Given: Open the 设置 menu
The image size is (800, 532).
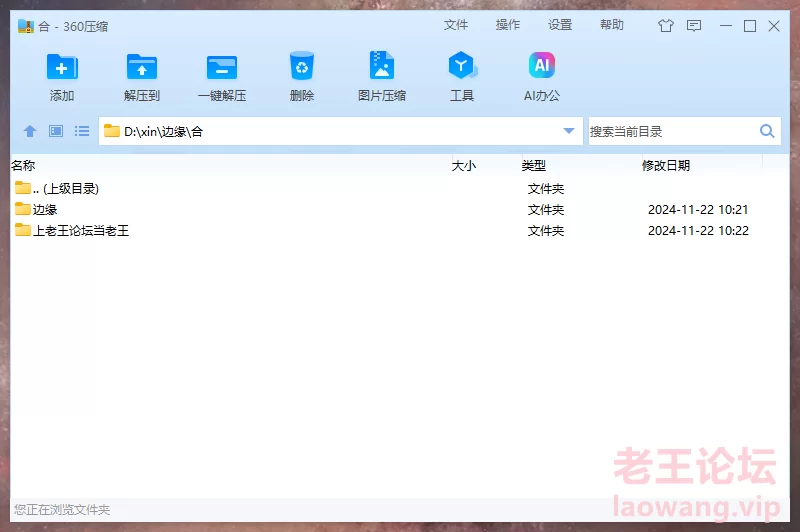Looking at the screenshot, I should click(560, 25).
